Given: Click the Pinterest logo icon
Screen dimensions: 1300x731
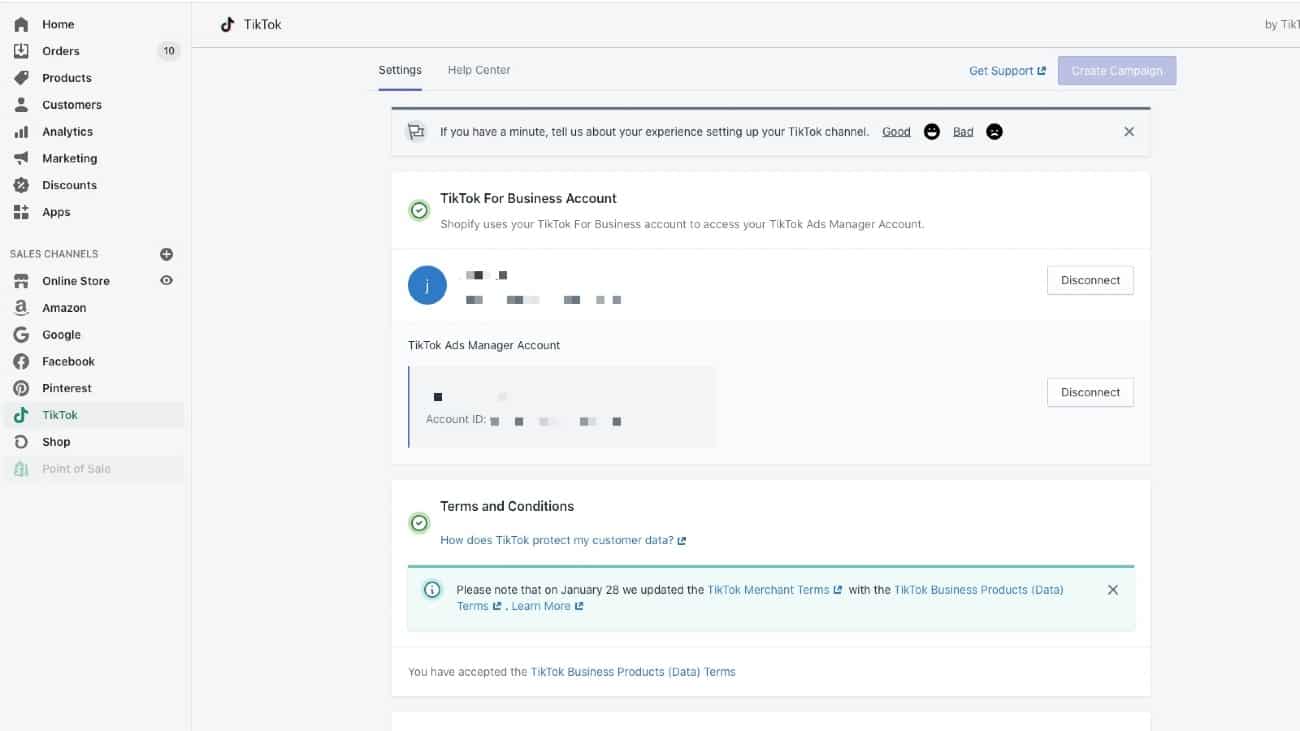Looking at the screenshot, I should pyautogui.click(x=21, y=388).
